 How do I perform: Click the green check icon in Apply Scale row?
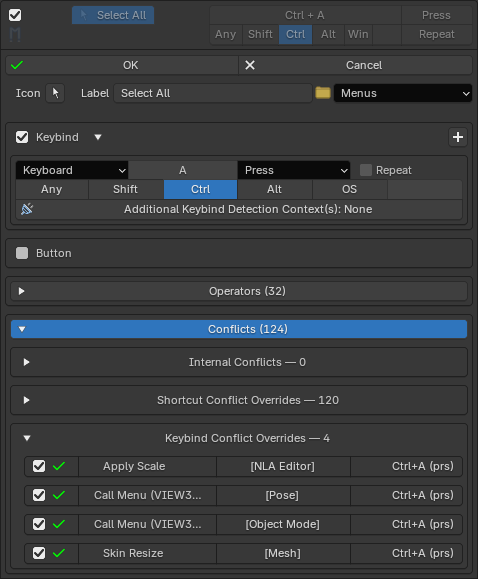[x=59, y=466]
